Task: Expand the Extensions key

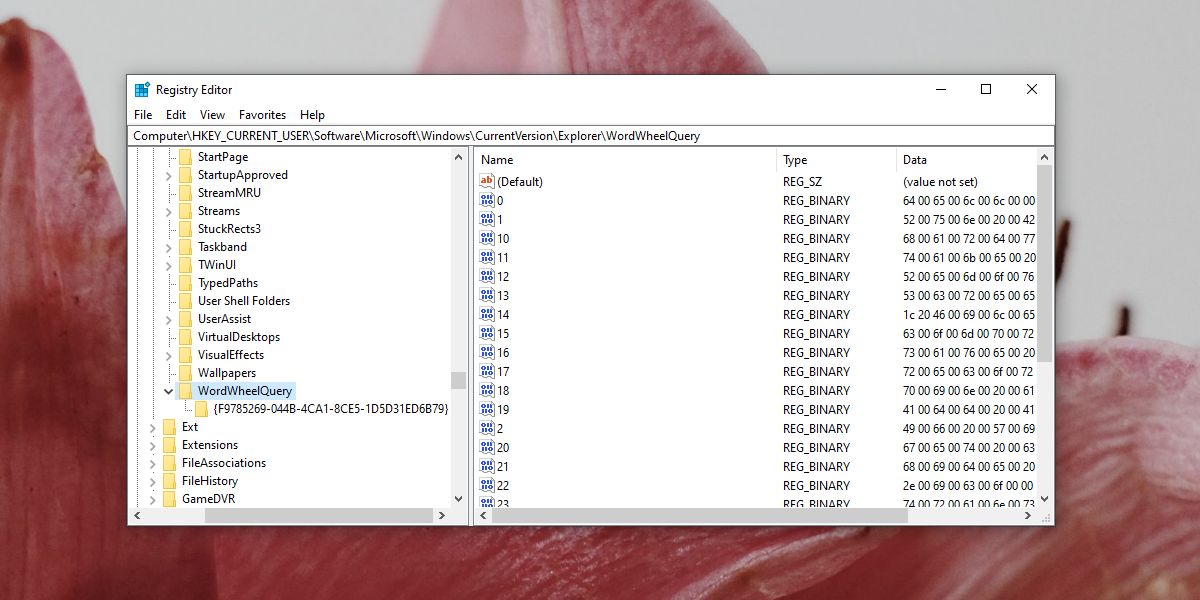Action: click(x=152, y=445)
